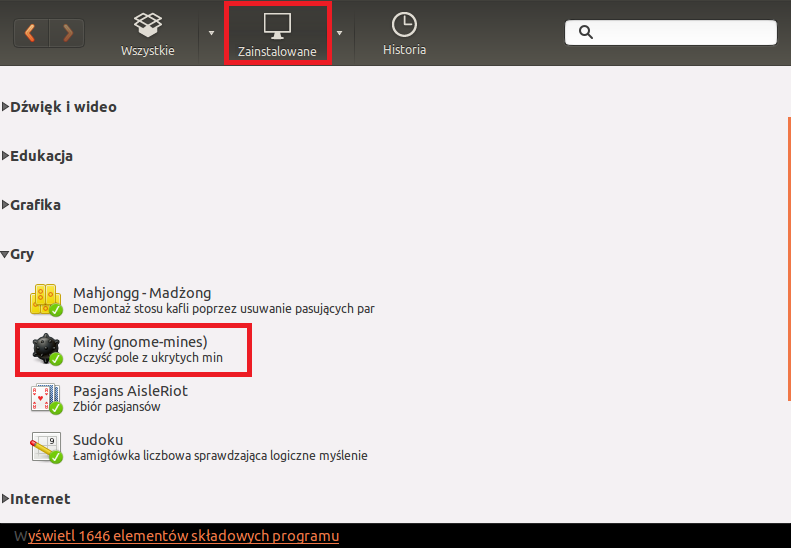Click the orange vertical scrollbar
The width and height of the screenshot is (791, 548).
tap(789, 259)
